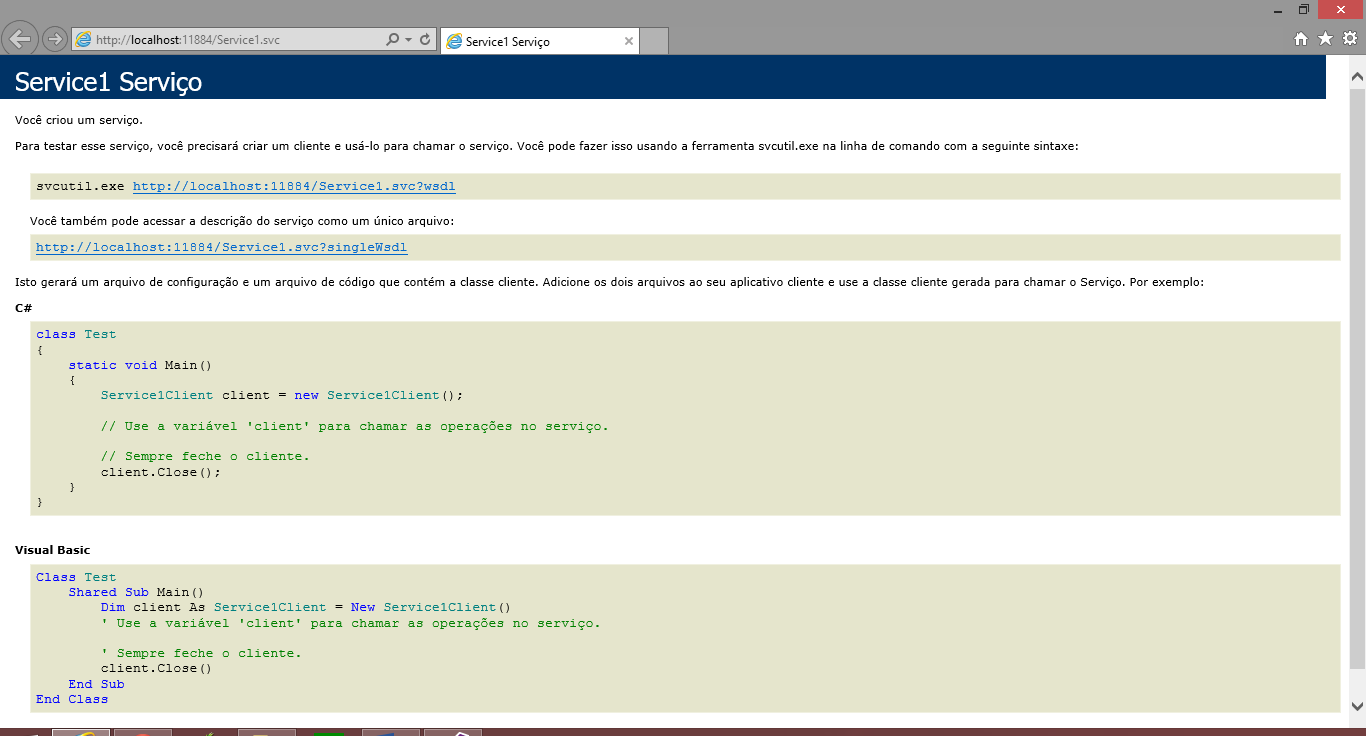Open a new tab with the blank tab button
Image resolution: width=1366 pixels, height=736 pixels.
point(653,41)
